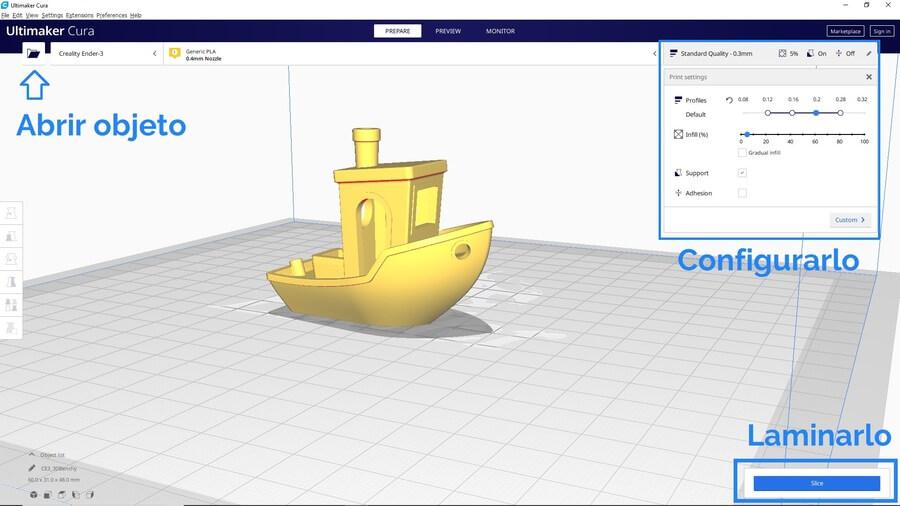Screen dimensions: 900x506
Task: Switch to 3D view camera icon
Action: [x=34, y=495]
